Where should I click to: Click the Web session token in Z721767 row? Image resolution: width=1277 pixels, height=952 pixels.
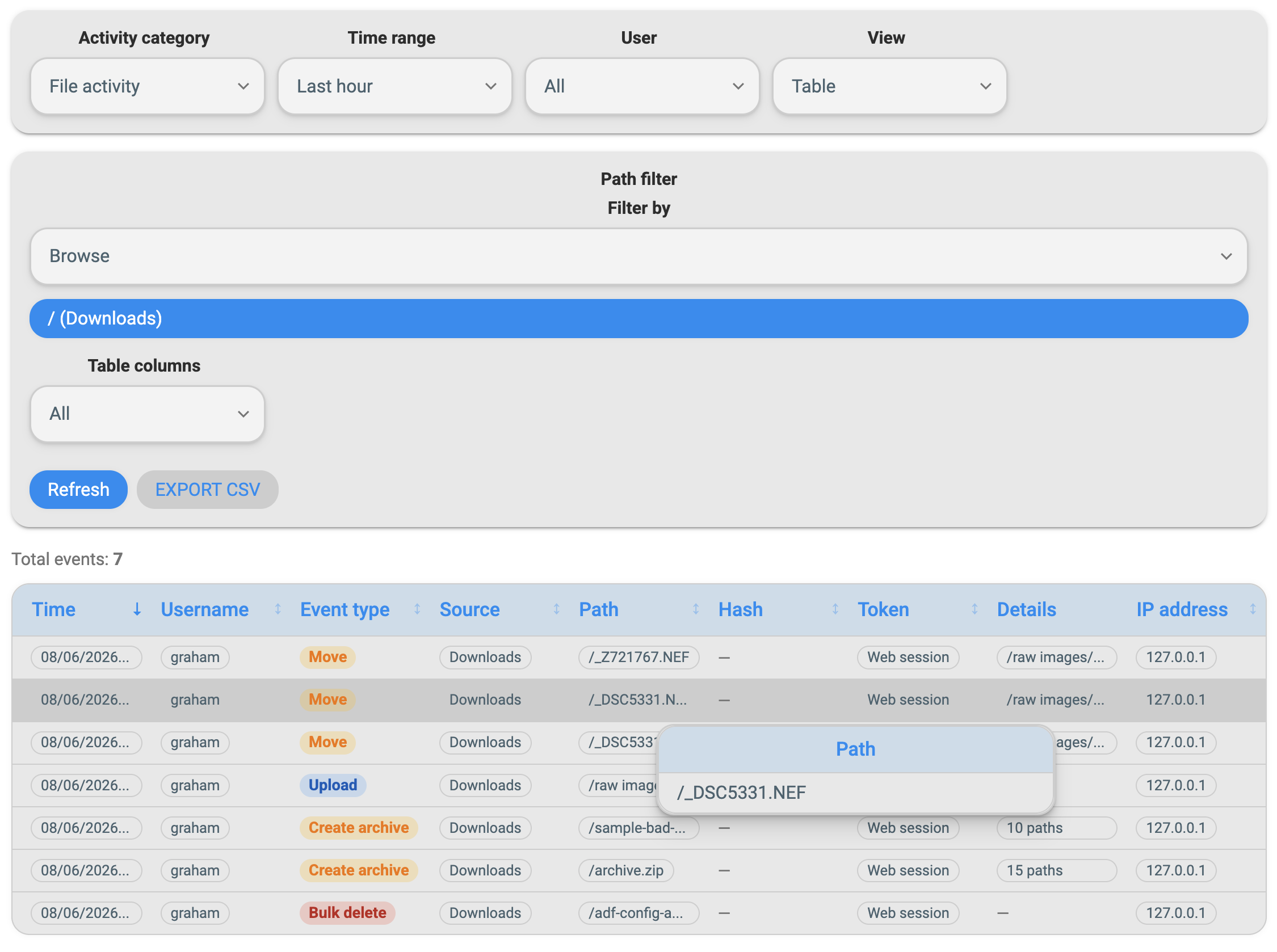point(908,657)
